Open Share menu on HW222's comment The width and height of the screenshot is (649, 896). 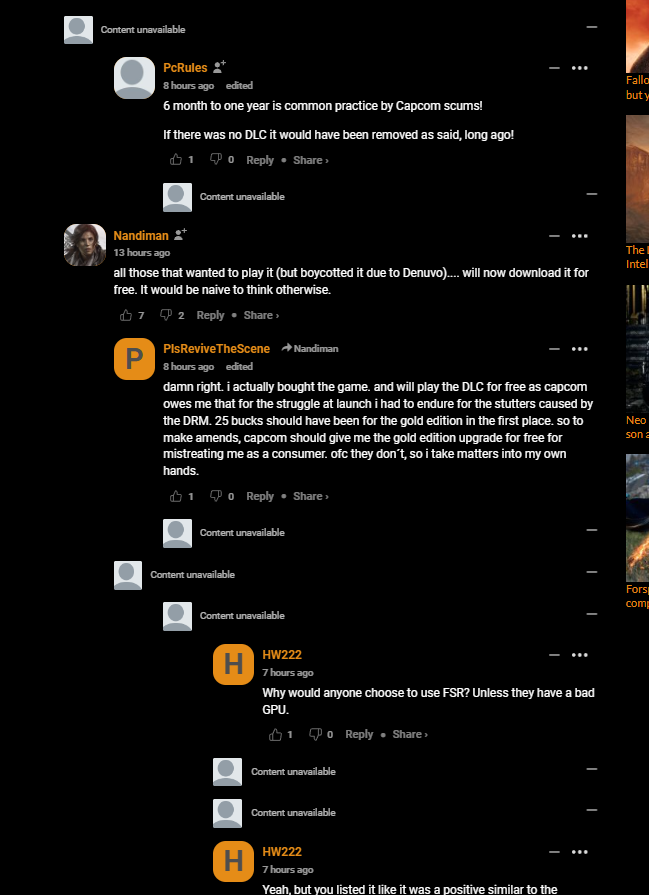[x=410, y=734]
